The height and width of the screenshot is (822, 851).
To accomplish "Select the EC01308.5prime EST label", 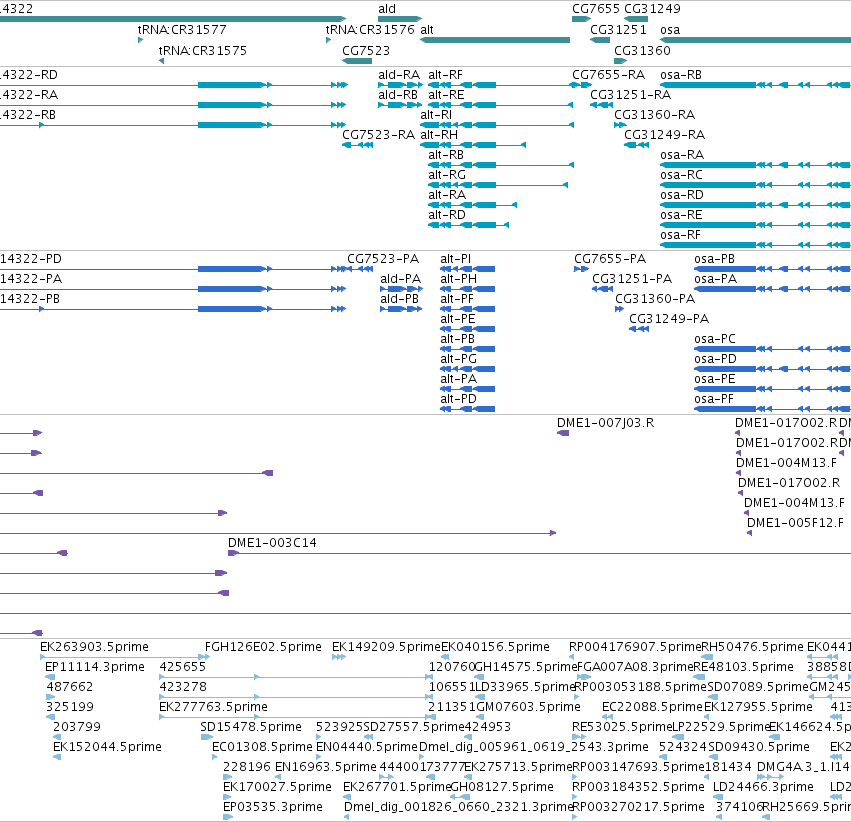I will (262, 747).
